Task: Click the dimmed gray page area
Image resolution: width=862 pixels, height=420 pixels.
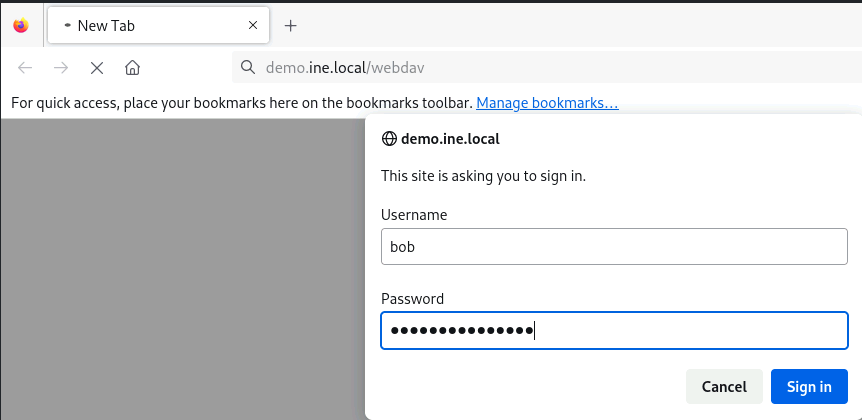Action: [x=180, y=270]
